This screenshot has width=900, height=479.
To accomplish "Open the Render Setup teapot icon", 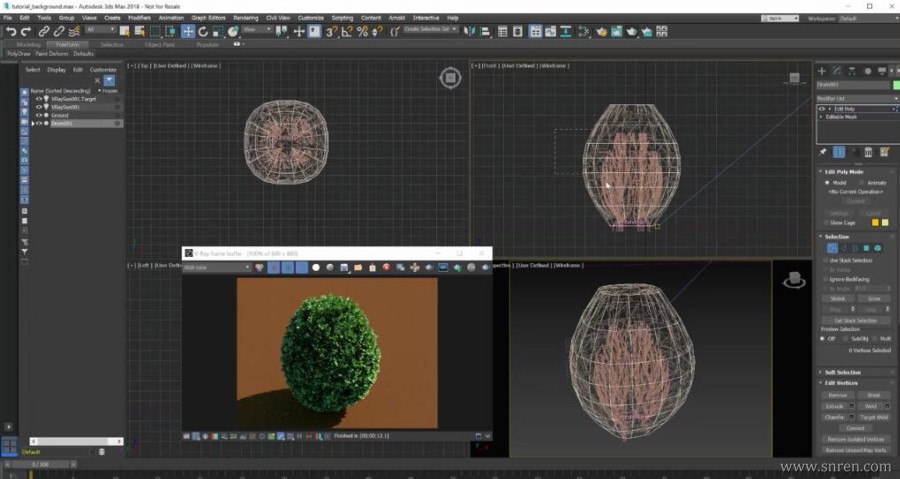I will pyautogui.click(x=602, y=31).
